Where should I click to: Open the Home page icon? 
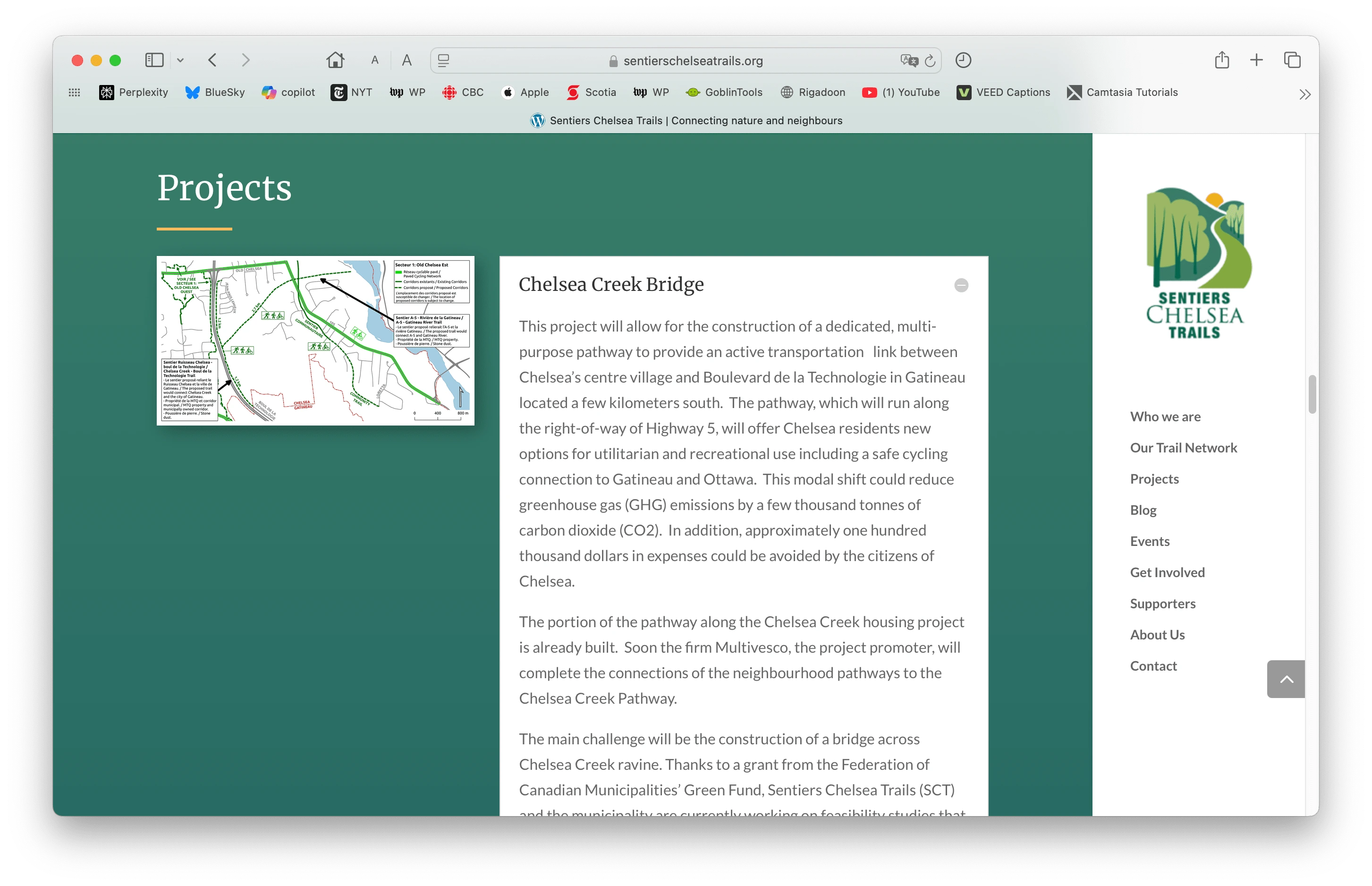(335, 60)
